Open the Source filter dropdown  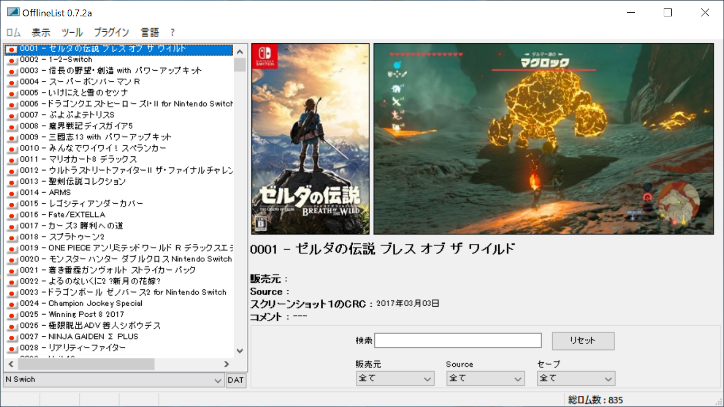[485, 378]
